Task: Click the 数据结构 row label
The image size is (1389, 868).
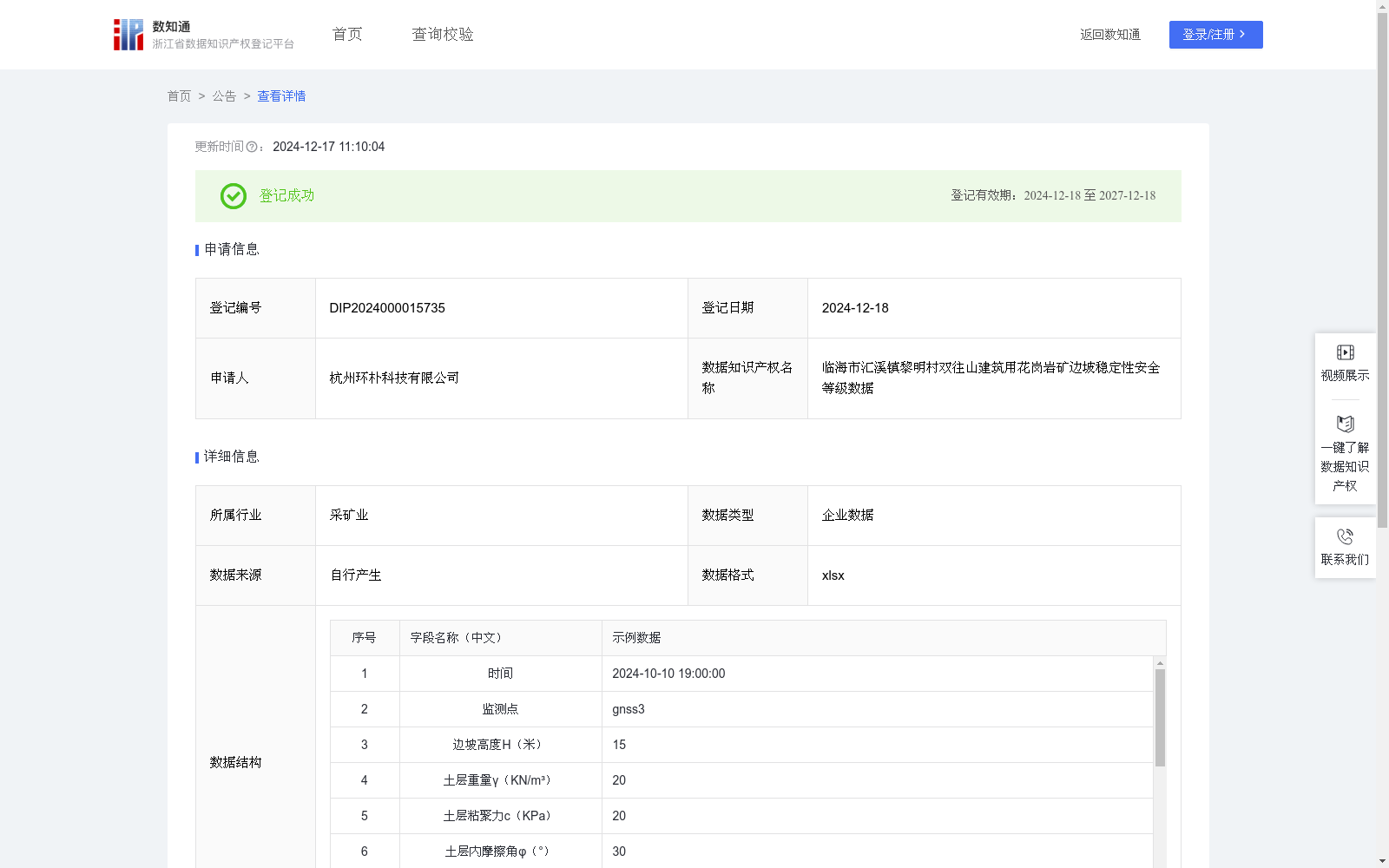Action: (235, 763)
